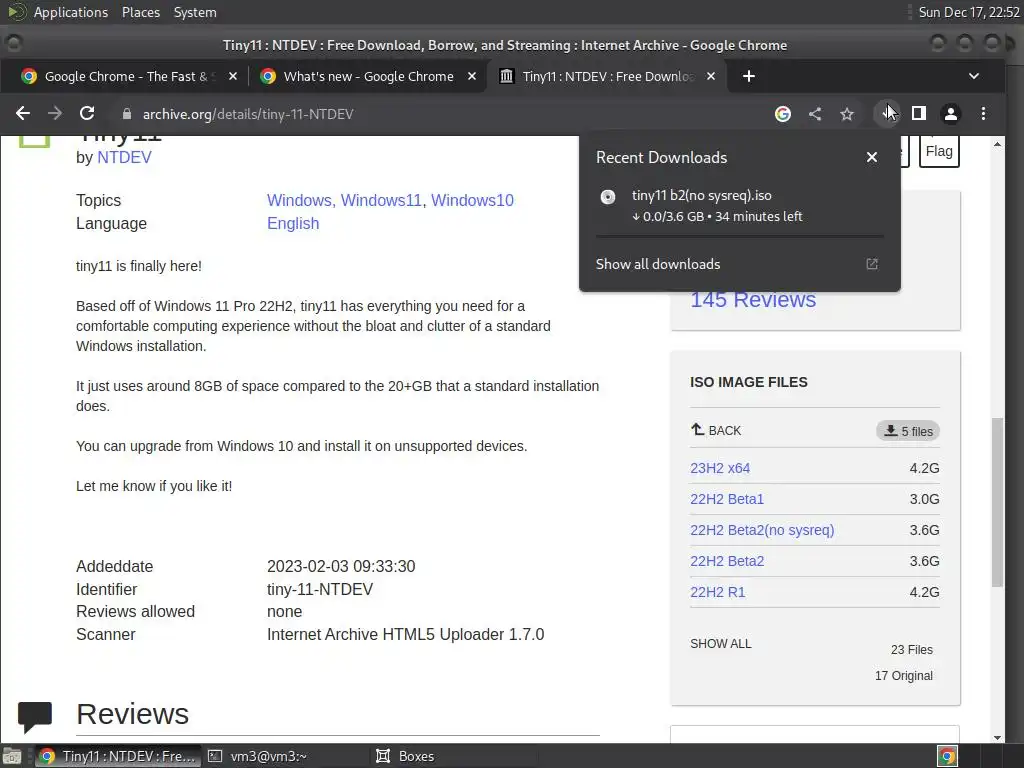Open the Chrome profile avatar
The height and width of the screenshot is (768, 1024).
pos(951,114)
